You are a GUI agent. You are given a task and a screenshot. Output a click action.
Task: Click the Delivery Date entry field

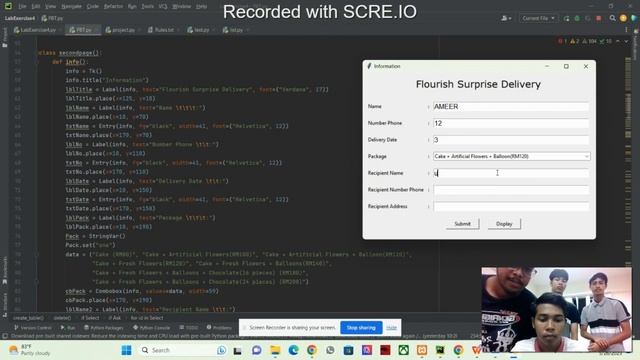pos(511,140)
